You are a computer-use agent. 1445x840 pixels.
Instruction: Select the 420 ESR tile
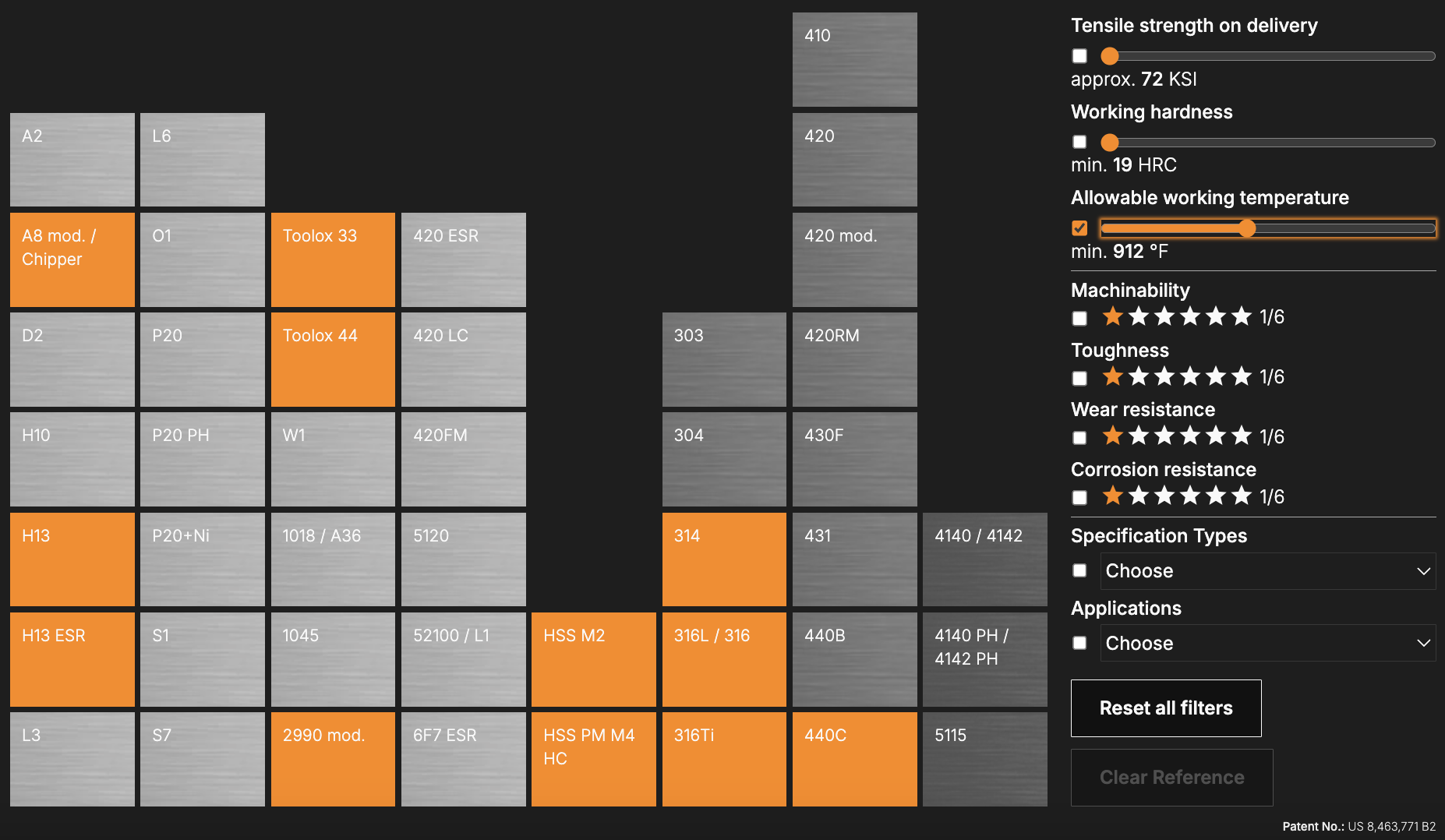tap(464, 259)
